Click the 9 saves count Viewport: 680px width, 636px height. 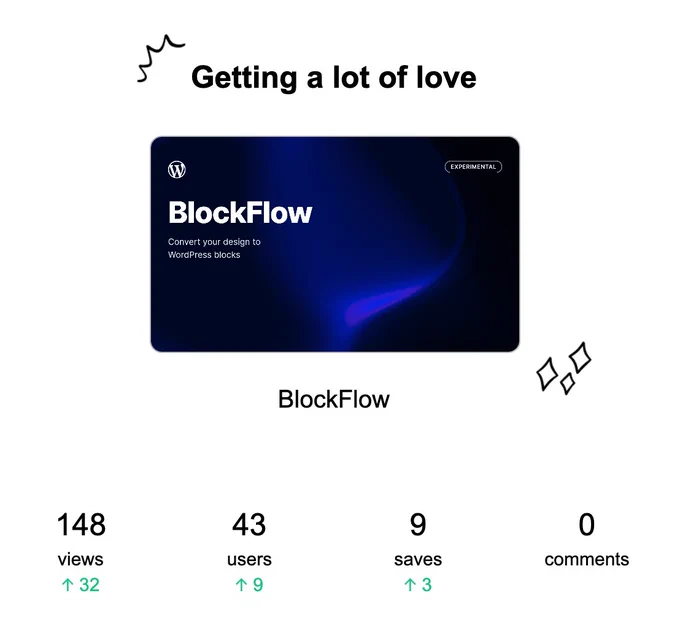coord(418,525)
